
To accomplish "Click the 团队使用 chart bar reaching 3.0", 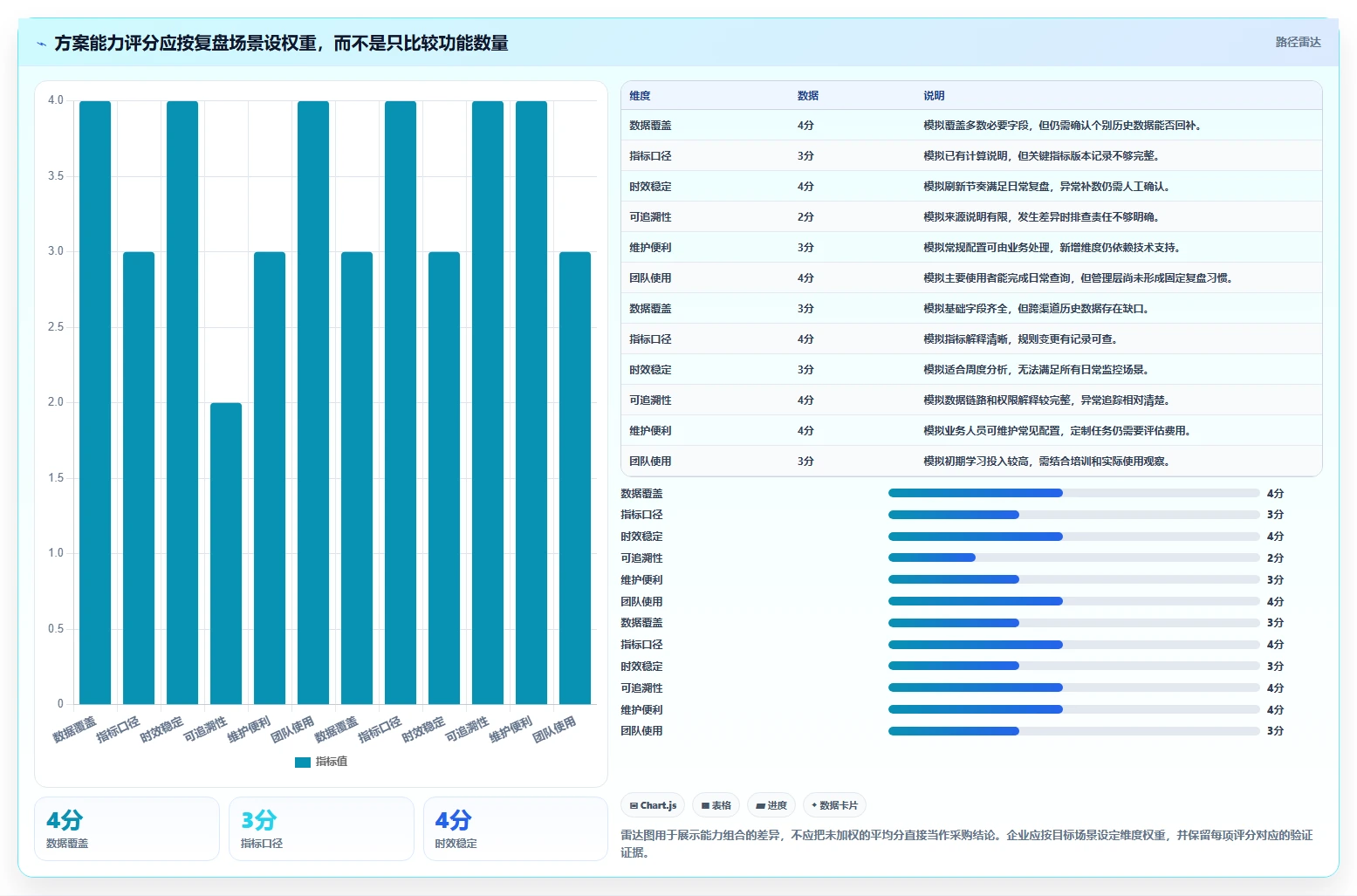I will [575, 478].
